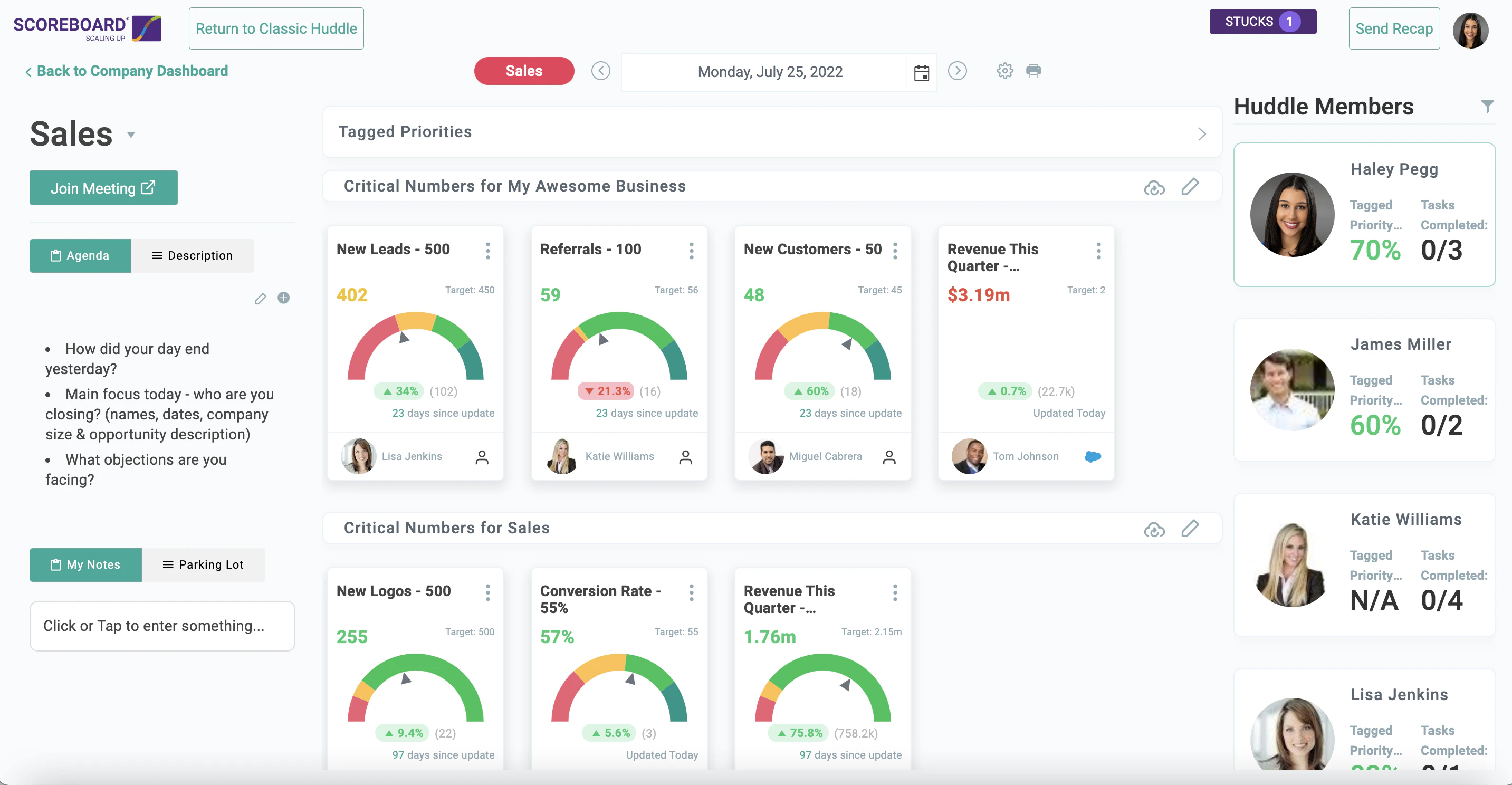1512x785 pixels.
Task: Open the kebab menu on Conversion Rate card
Action: click(x=692, y=592)
